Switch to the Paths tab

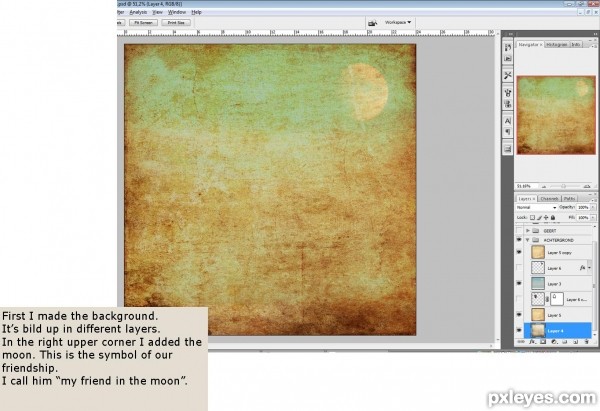(569, 199)
